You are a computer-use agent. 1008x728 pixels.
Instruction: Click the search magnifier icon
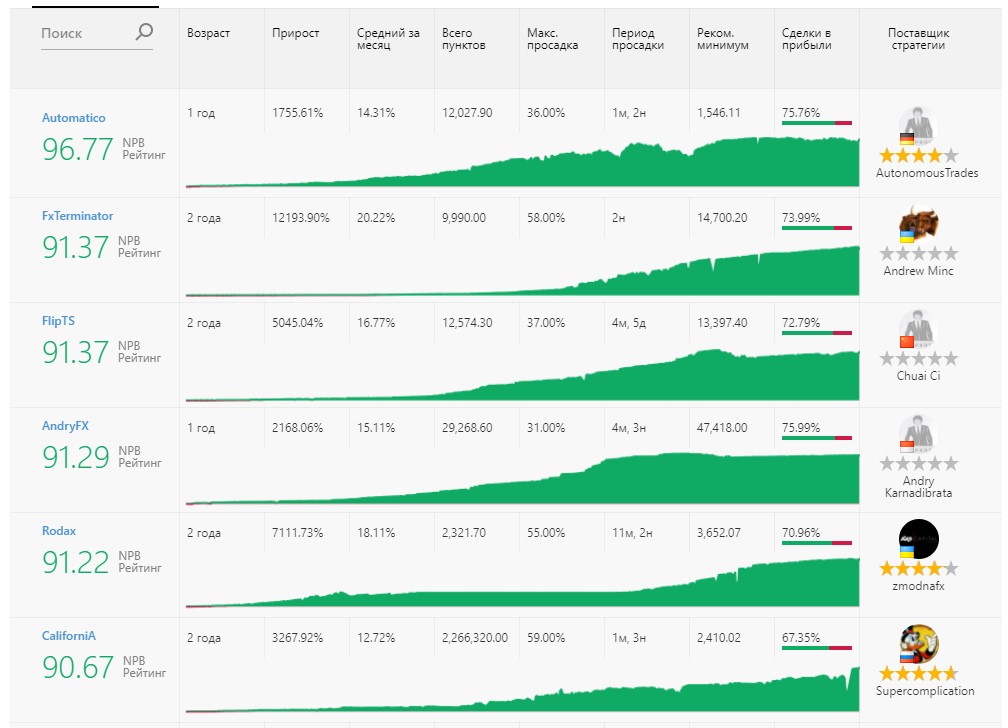(144, 33)
